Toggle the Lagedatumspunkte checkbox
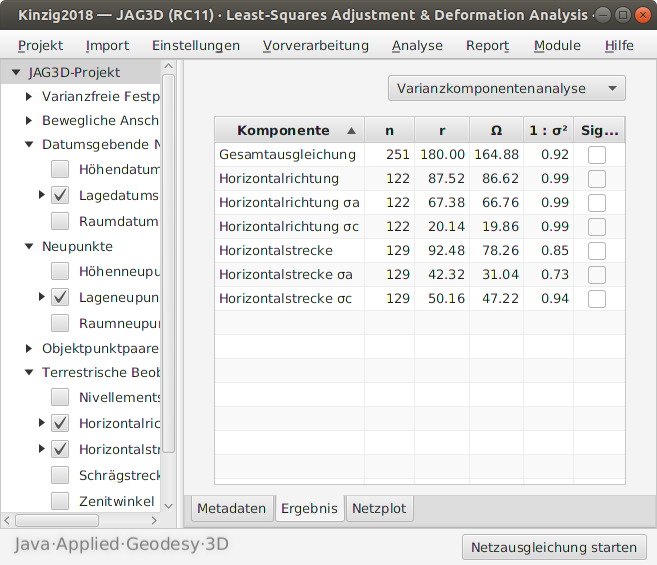This screenshot has width=657, height=565. (60, 195)
